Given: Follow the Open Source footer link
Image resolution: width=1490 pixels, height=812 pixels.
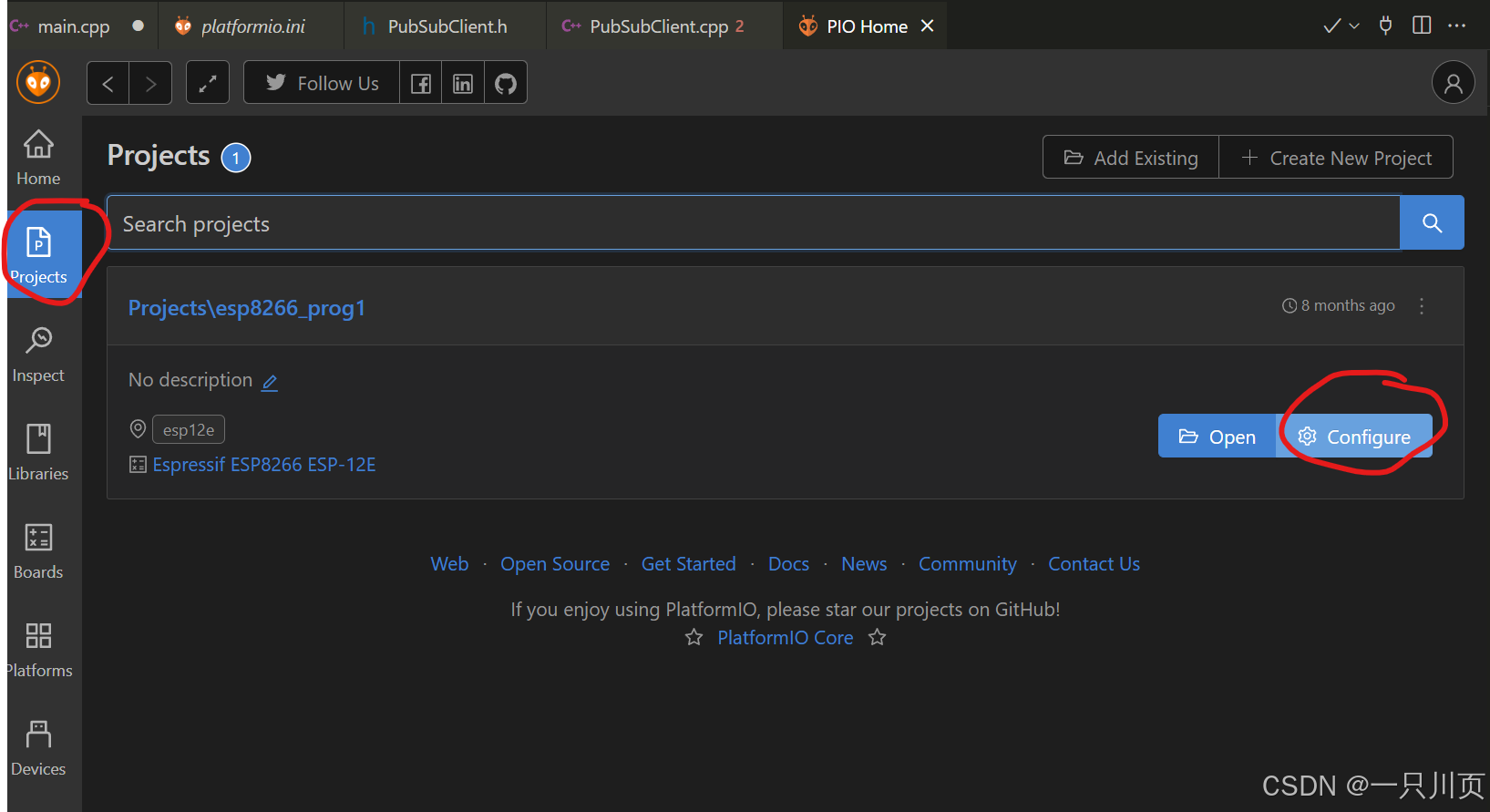Looking at the screenshot, I should 555,564.
